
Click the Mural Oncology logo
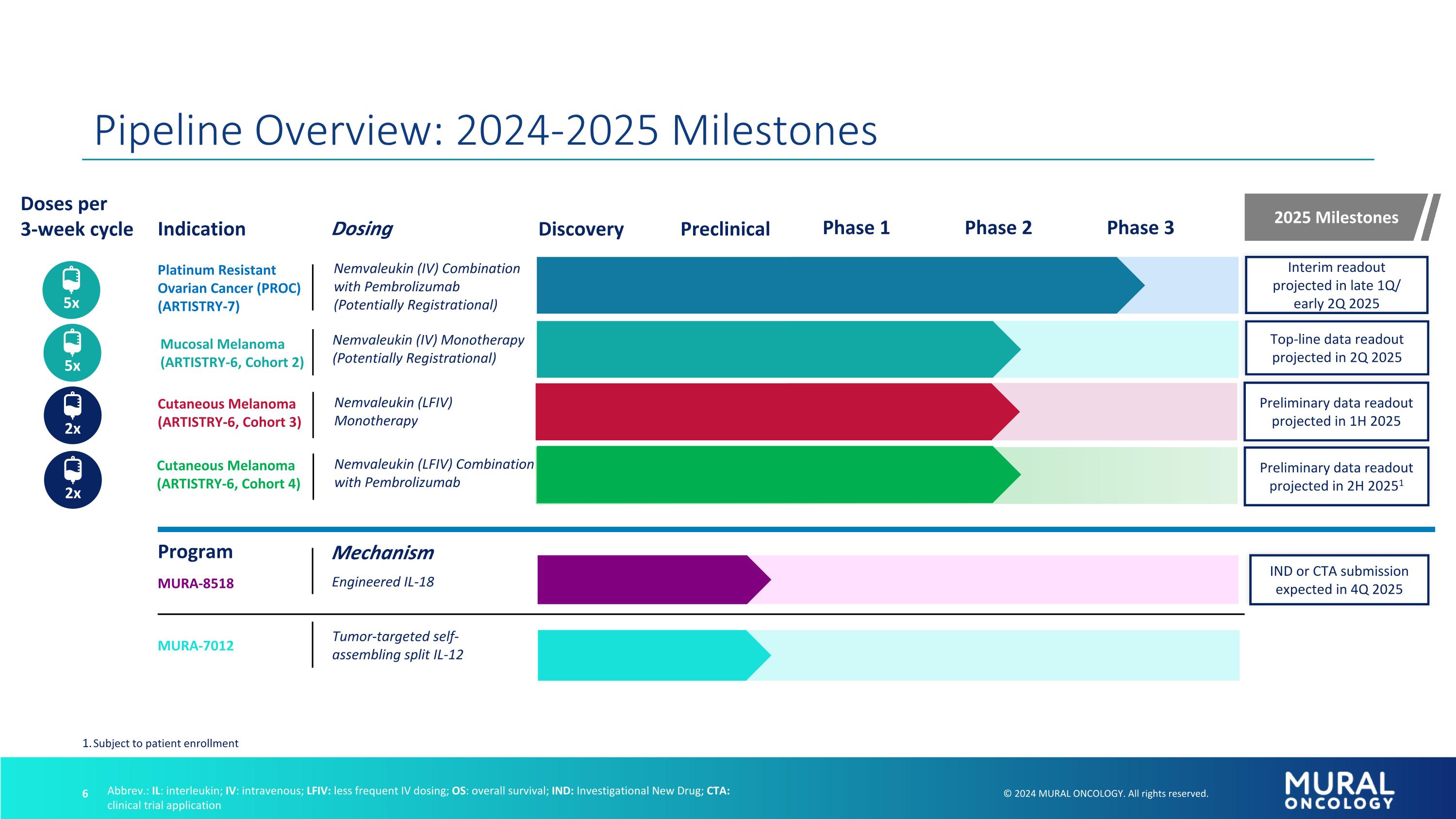pos(1339,791)
